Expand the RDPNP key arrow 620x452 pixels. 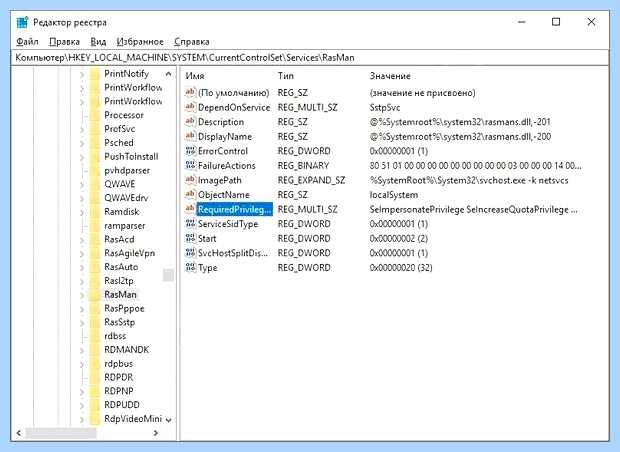(x=81, y=392)
